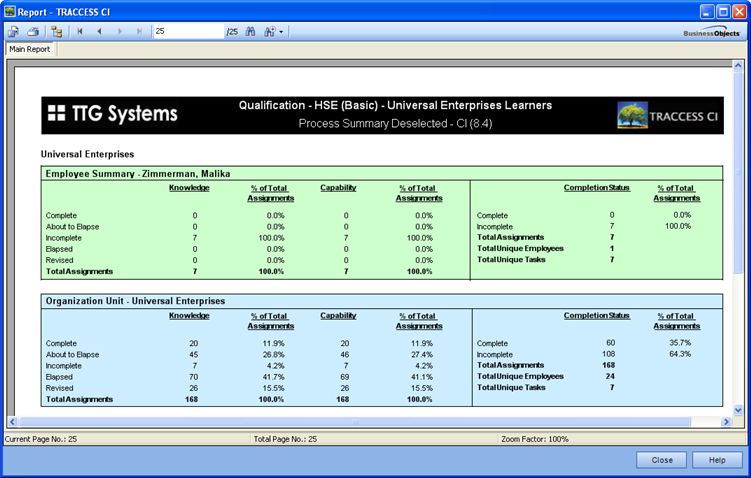Click 'Employee Summary - Zimmerman, Malika' header
751x478 pixels.
click(x=138, y=174)
